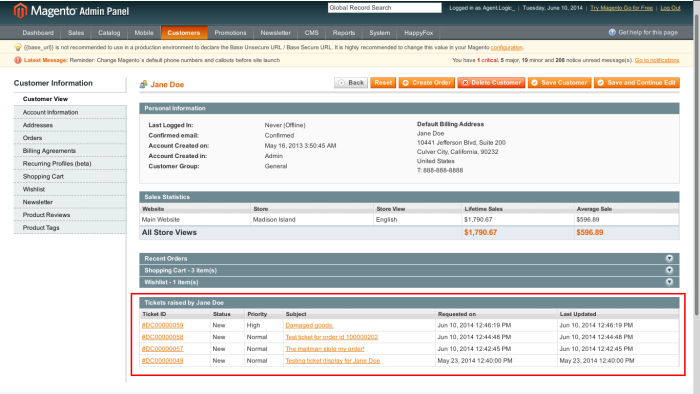This screenshot has width=700, height=394.
Task: Open the Reports menu
Action: (344, 33)
